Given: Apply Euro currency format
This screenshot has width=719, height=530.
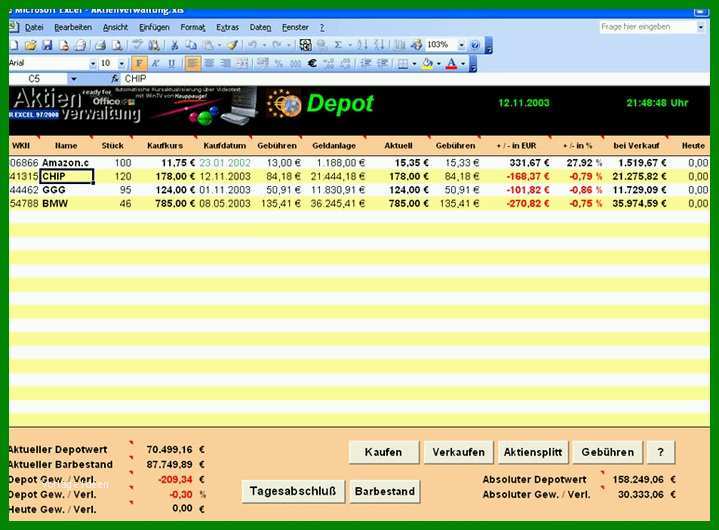Looking at the screenshot, I should point(312,63).
